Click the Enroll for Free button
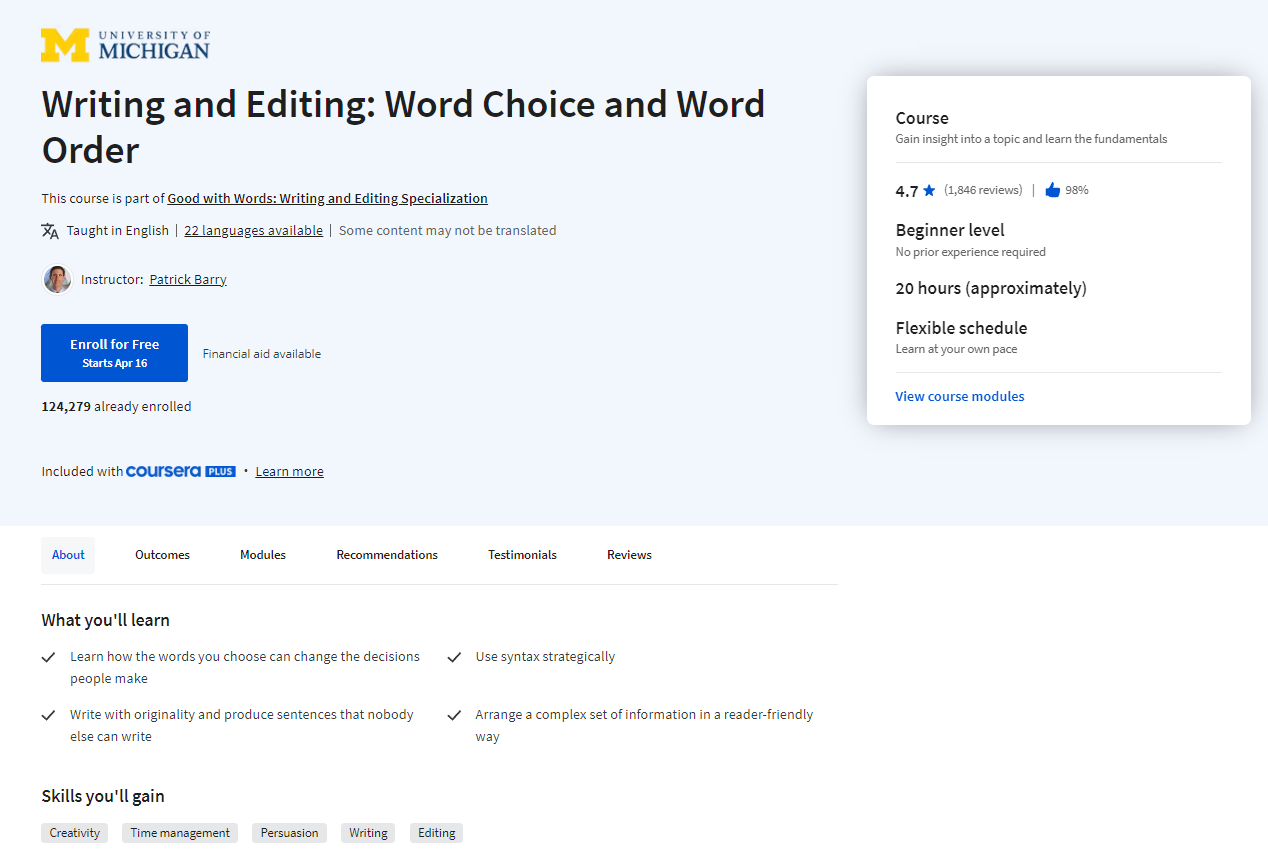1268x855 pixels. pos(114,353)
